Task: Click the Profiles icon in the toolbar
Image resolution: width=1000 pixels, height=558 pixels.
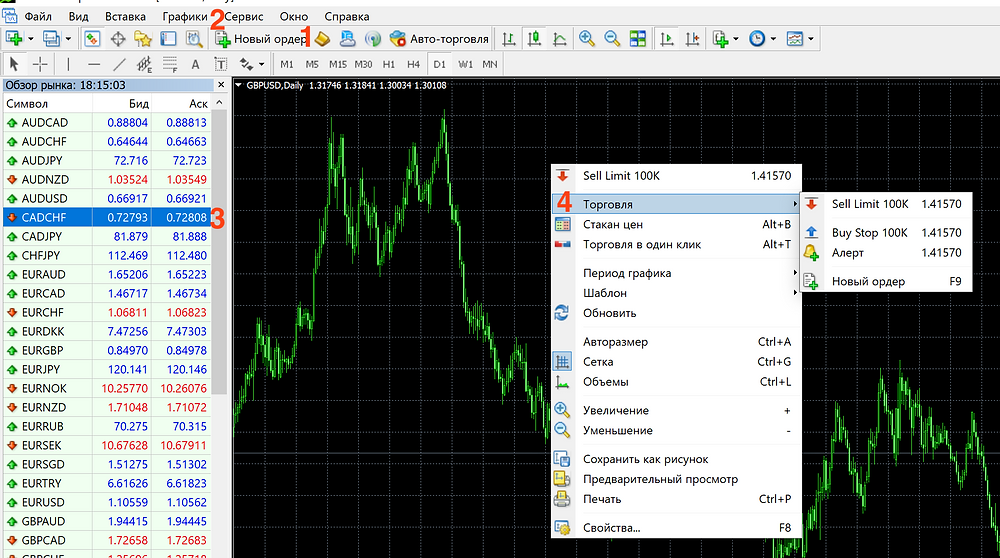Action: 51,39
